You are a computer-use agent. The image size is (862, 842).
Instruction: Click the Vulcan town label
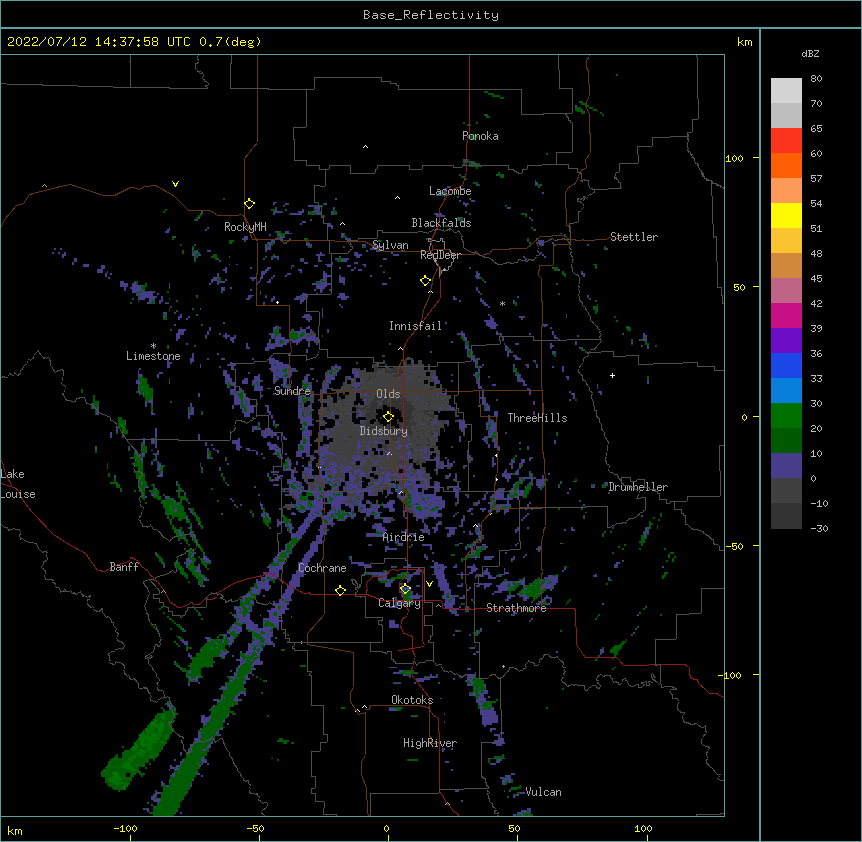coord(543,792)
